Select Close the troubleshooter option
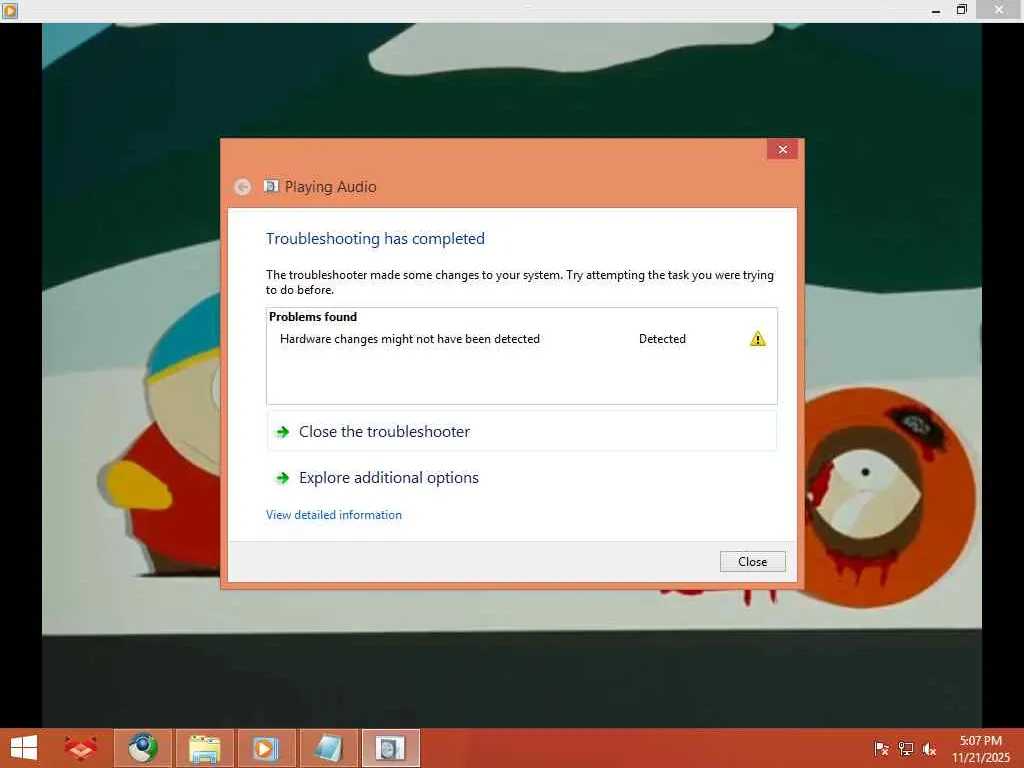Screen dimensions: 1024x768 (522, 432)
